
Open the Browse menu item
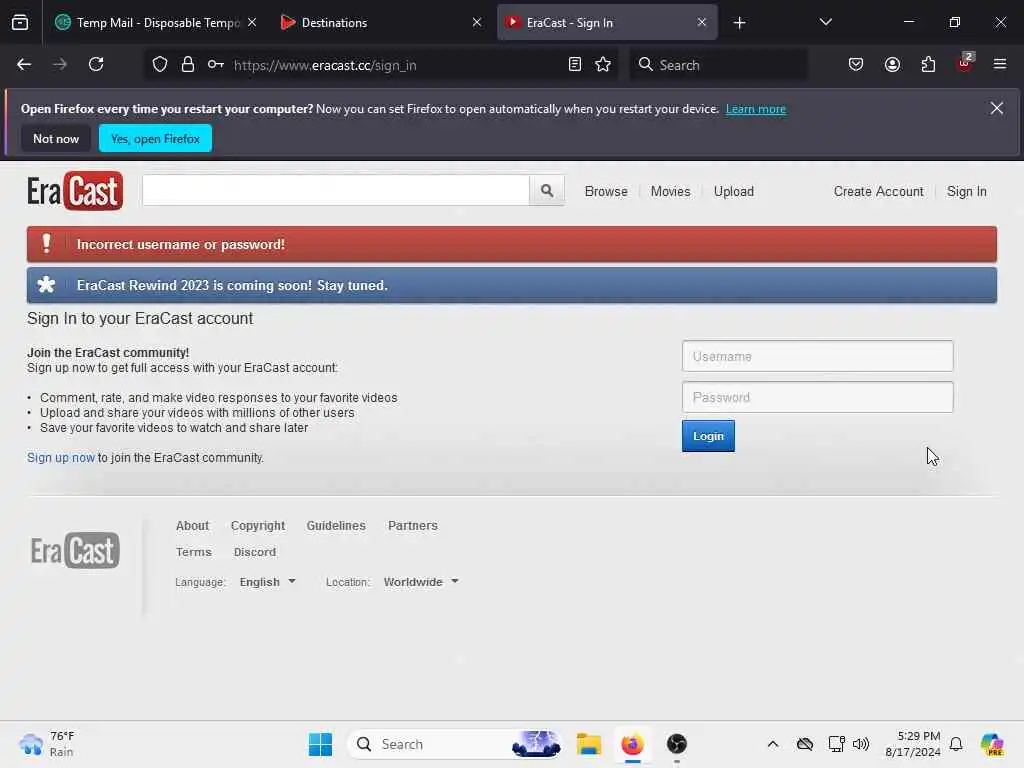(x=606, y=191)
